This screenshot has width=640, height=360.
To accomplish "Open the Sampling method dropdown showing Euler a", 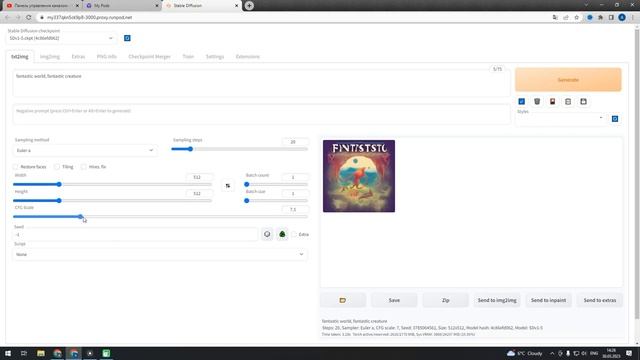I will pyautogui.click(x=85, y=151).
